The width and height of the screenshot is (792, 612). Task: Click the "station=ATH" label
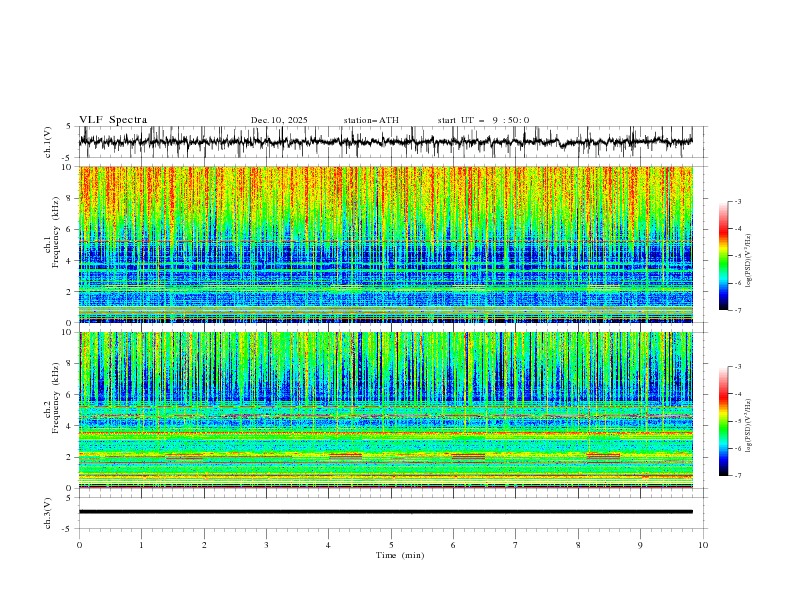pos(371,120)
